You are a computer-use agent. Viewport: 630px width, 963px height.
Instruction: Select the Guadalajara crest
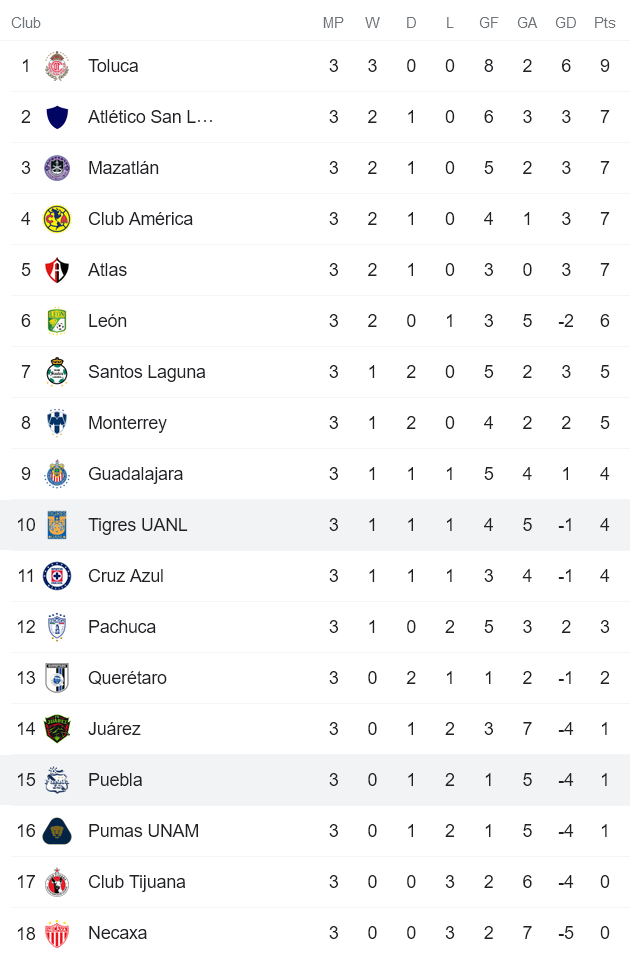57,474
